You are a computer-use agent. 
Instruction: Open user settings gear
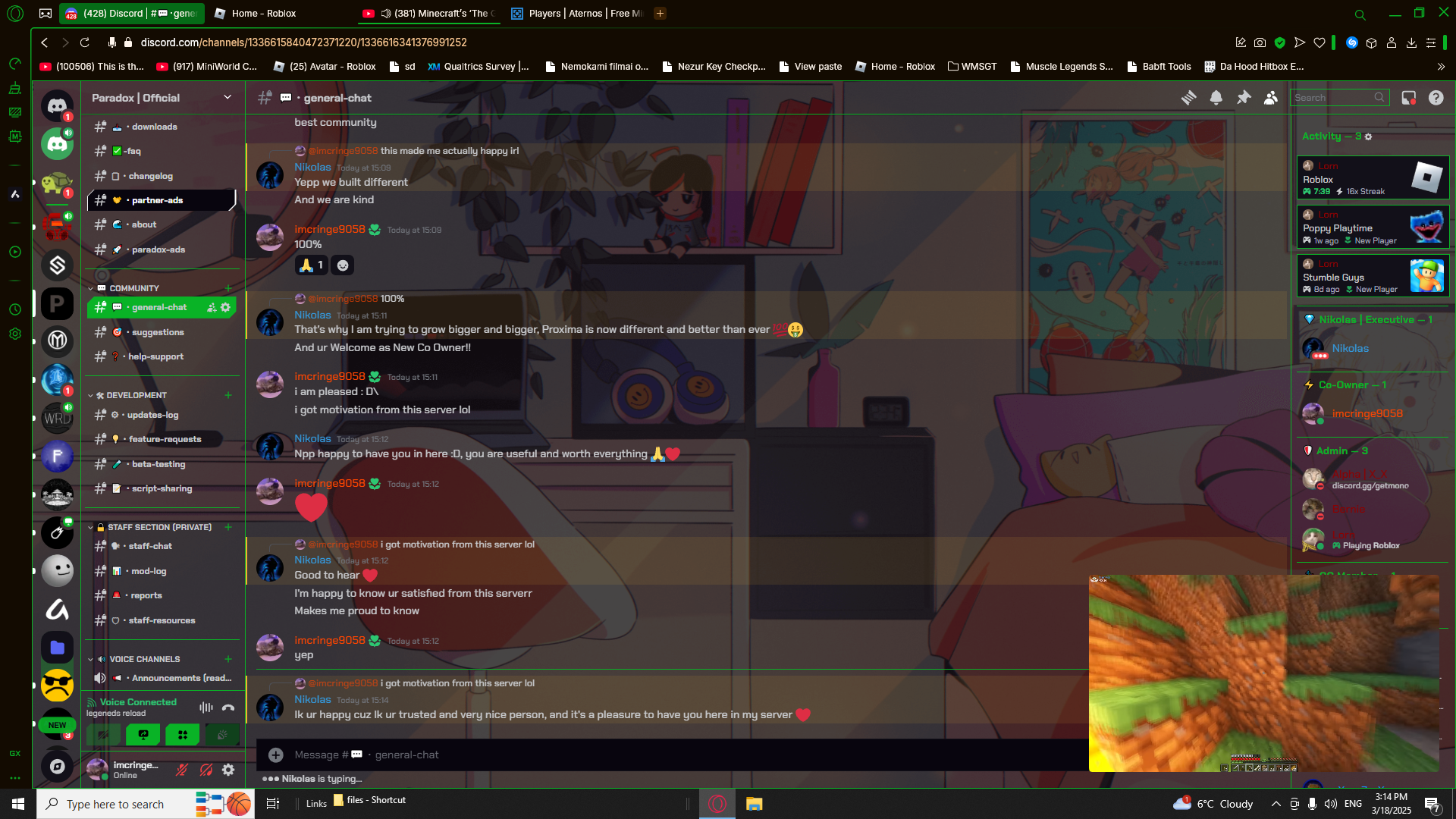click(228, 770)
